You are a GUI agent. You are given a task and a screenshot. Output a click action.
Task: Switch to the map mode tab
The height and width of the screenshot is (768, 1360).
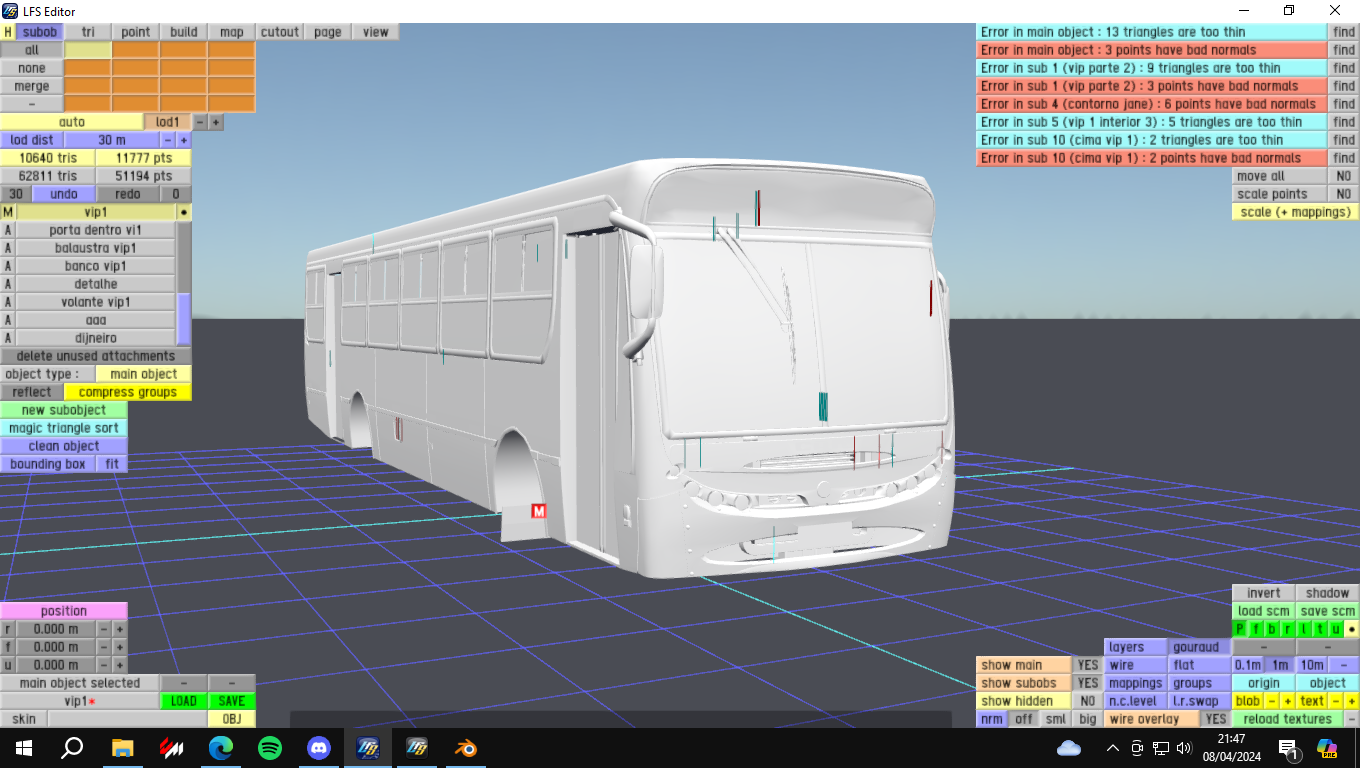(x=232, y=32)
